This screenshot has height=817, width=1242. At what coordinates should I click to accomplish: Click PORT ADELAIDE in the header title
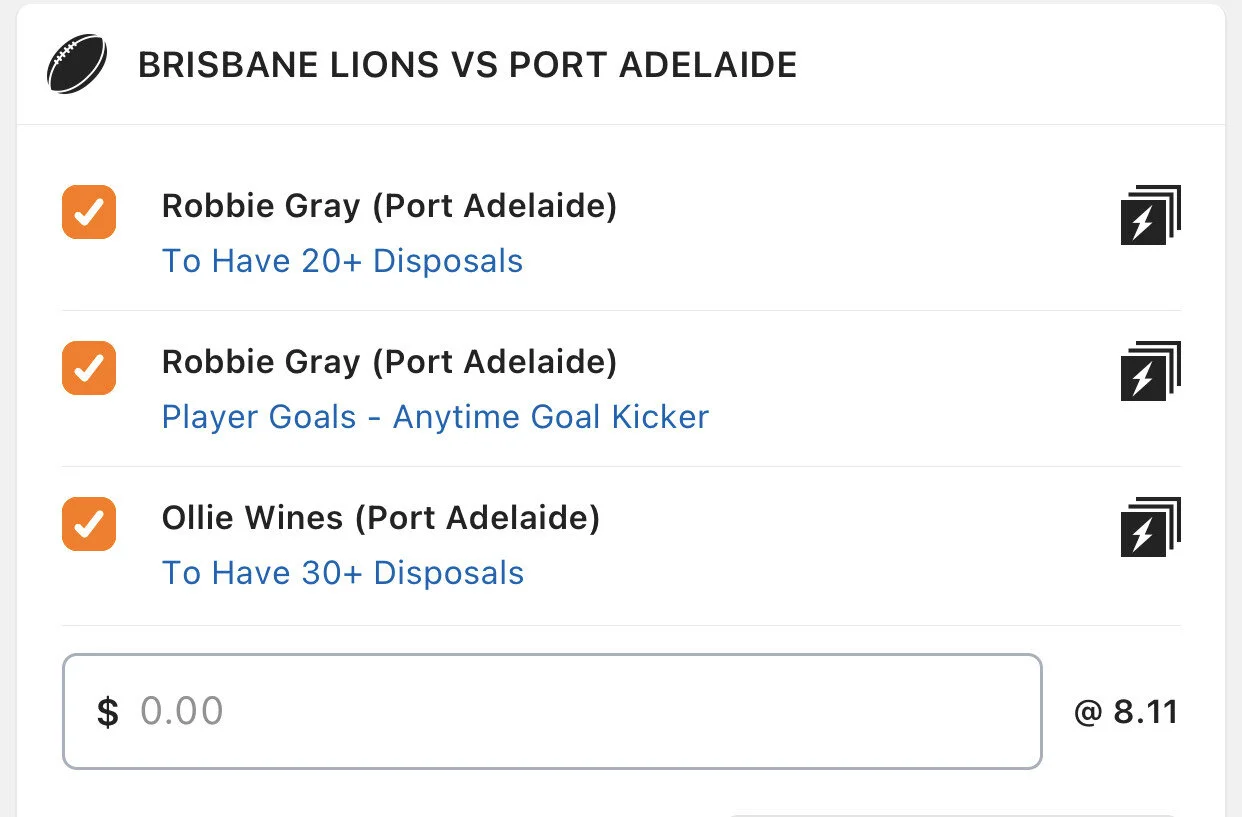pyautogui.click(x=653, y=66)
